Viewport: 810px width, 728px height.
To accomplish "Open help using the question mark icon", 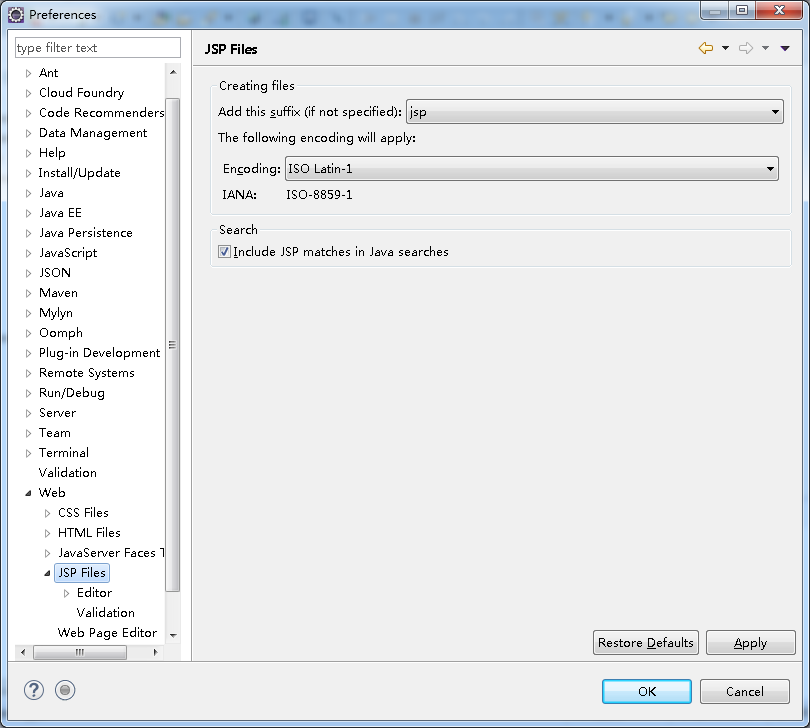I will point(33,690).
